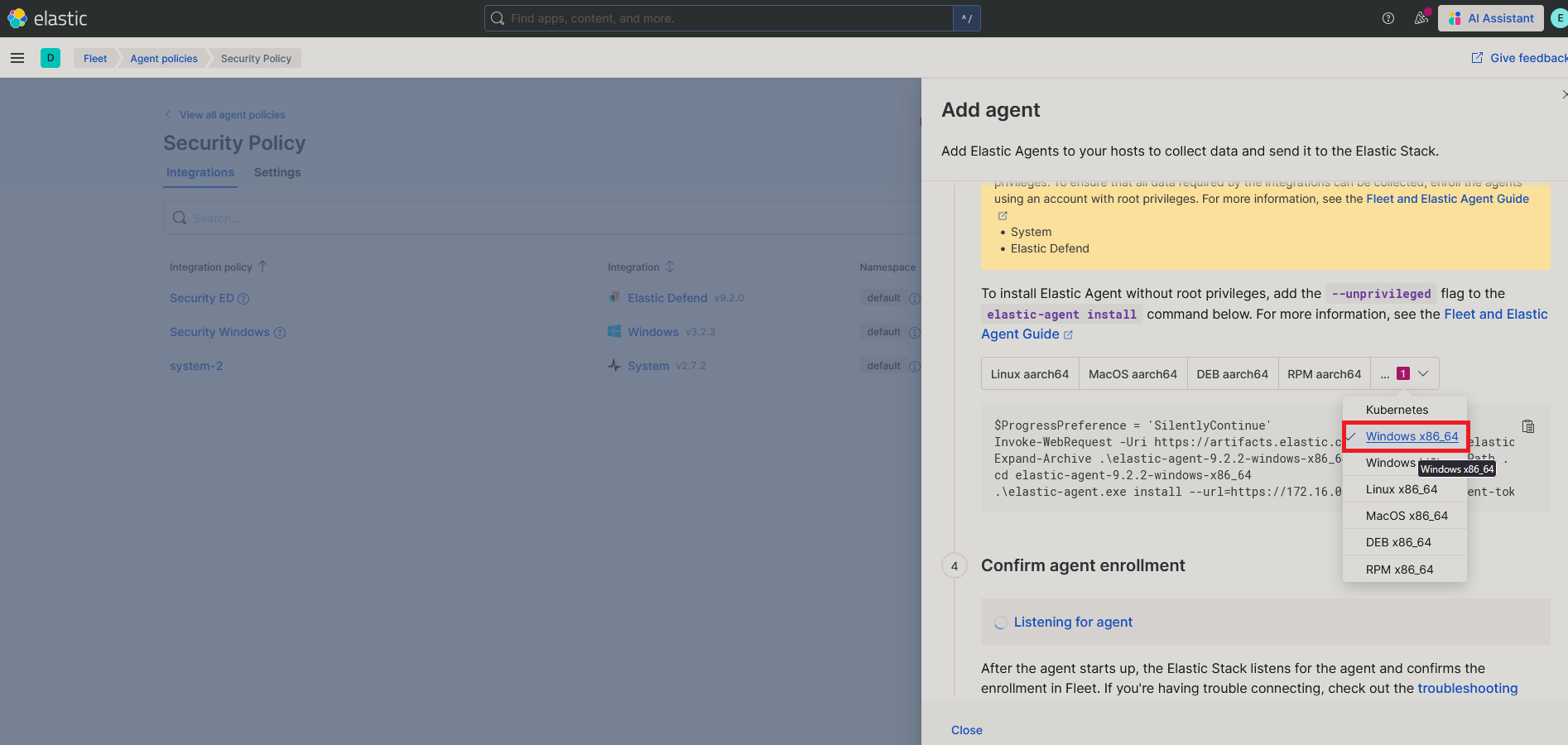Open the newsfeed notifications icon
1568x745 pixels.
(x=1421, y=18)
